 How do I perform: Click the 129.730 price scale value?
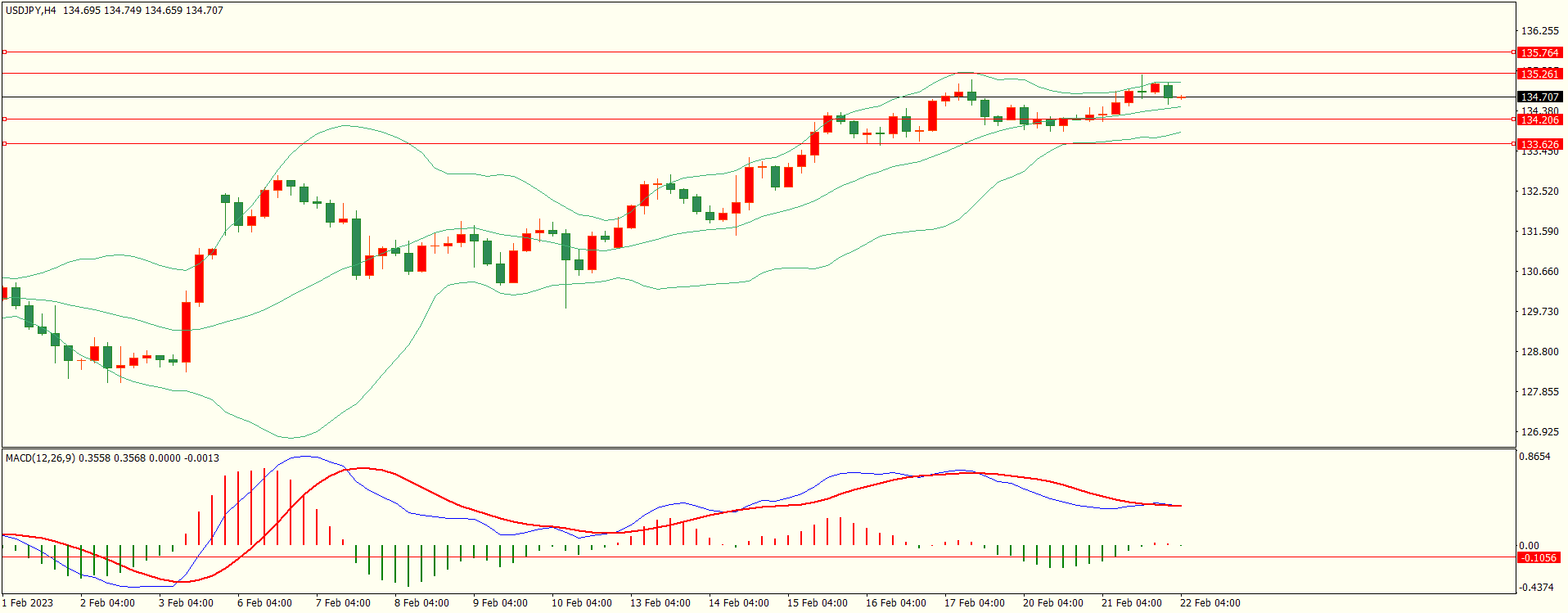1539,312
